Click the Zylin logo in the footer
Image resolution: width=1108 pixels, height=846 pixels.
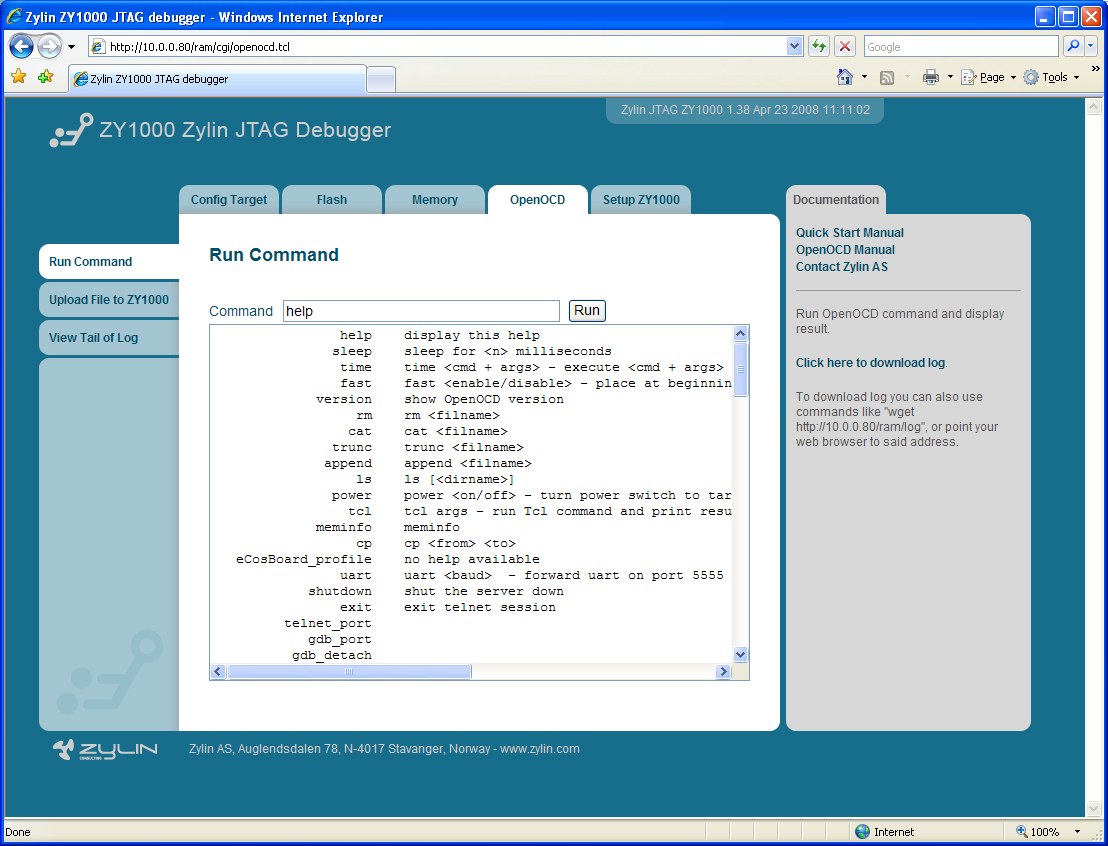[105, 750]
